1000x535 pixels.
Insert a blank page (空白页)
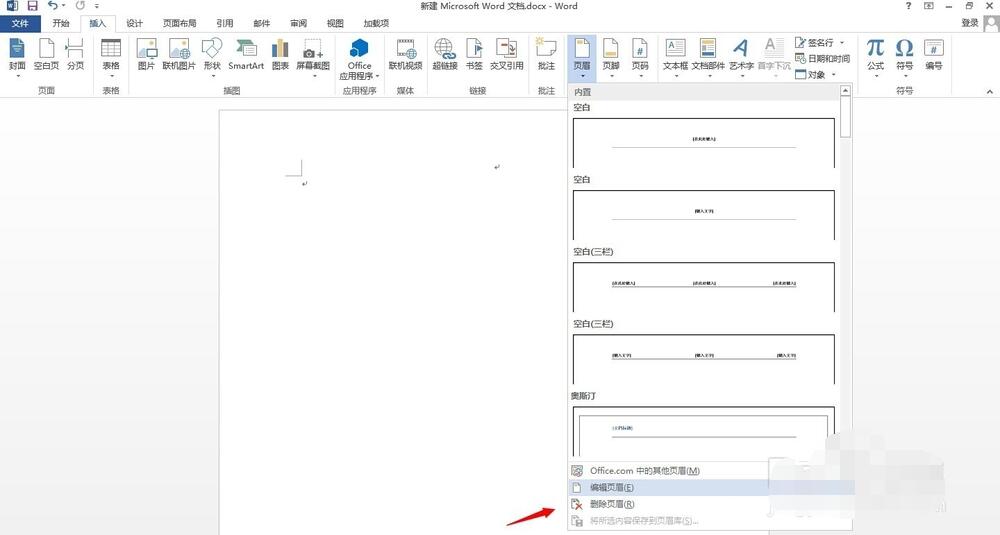[x=46, y=55]
